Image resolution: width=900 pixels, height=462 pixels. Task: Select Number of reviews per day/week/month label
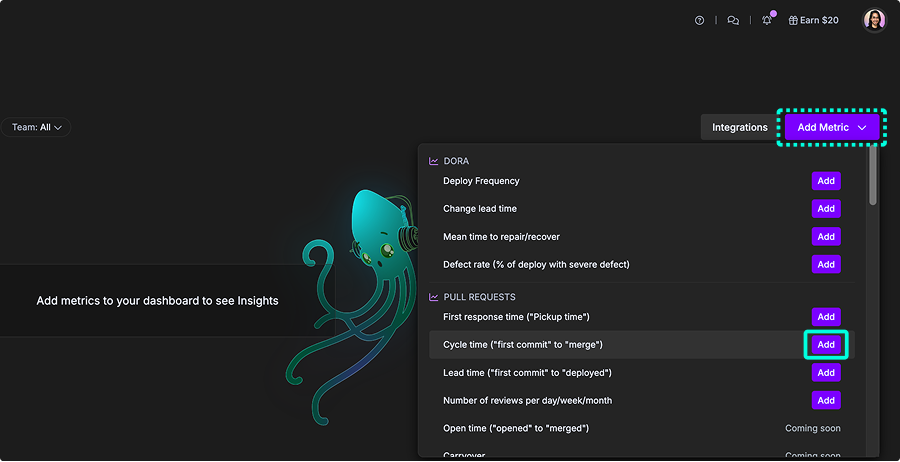click(x=527, y=401)
